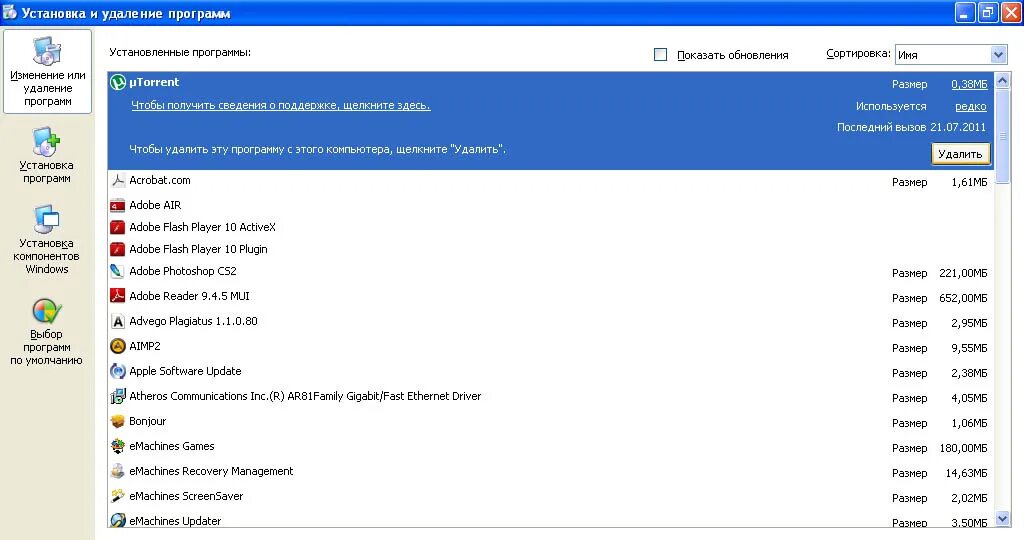Select 'eMachines Updater' entry

point(551,520)
